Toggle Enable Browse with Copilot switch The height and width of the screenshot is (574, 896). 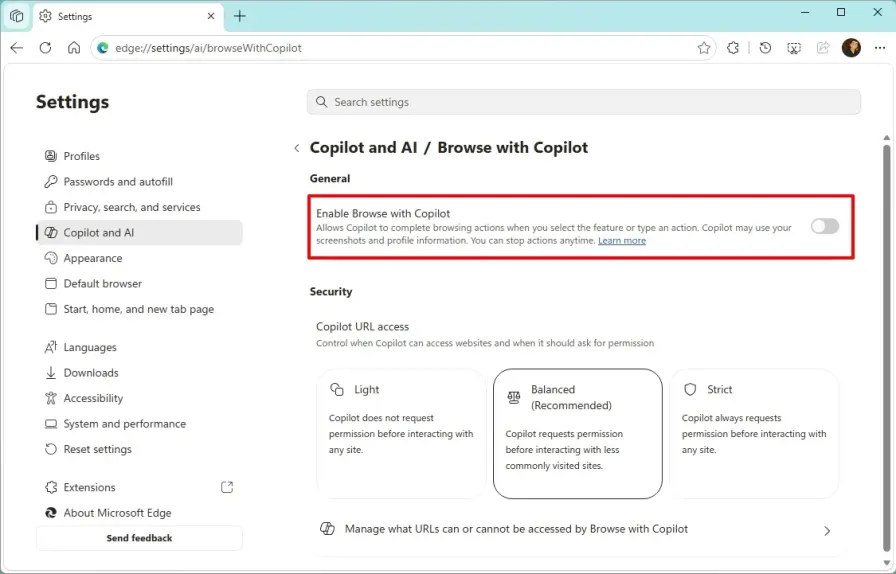click(825, 226)
